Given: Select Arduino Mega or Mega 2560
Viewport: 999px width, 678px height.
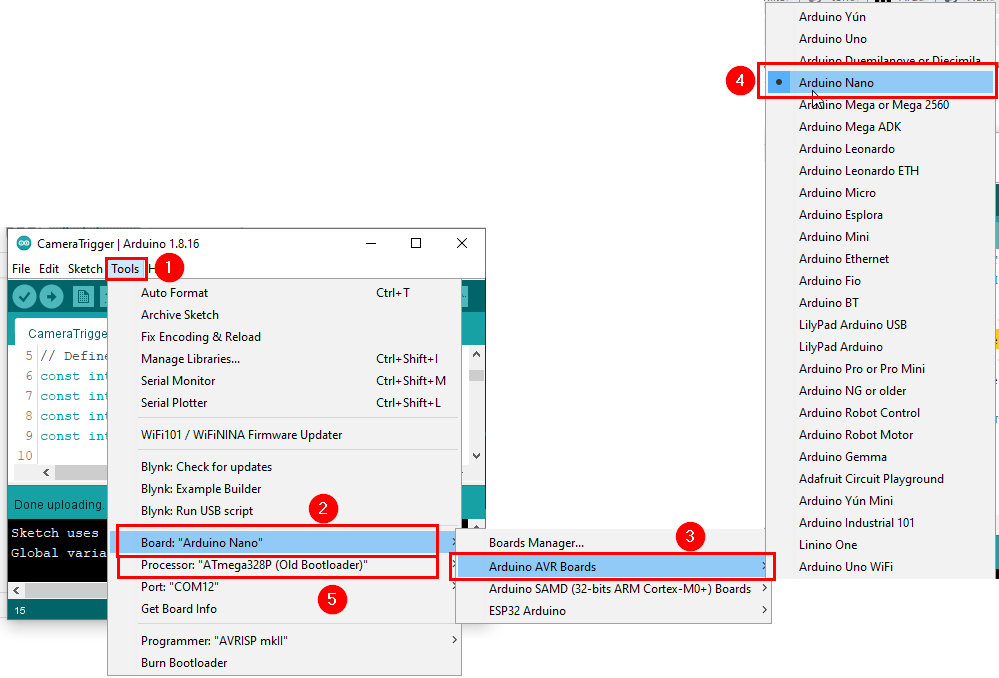Looking at the screenshot, I should pyautogui.click(x=879, y=105).
